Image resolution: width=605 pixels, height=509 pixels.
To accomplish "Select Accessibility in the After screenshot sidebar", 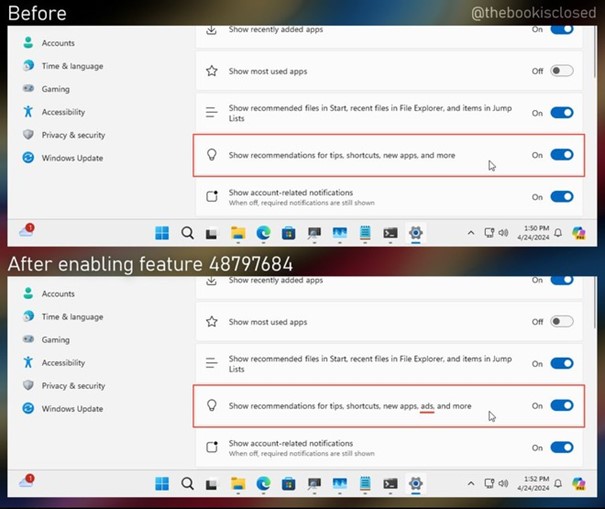I will (54, 363).
